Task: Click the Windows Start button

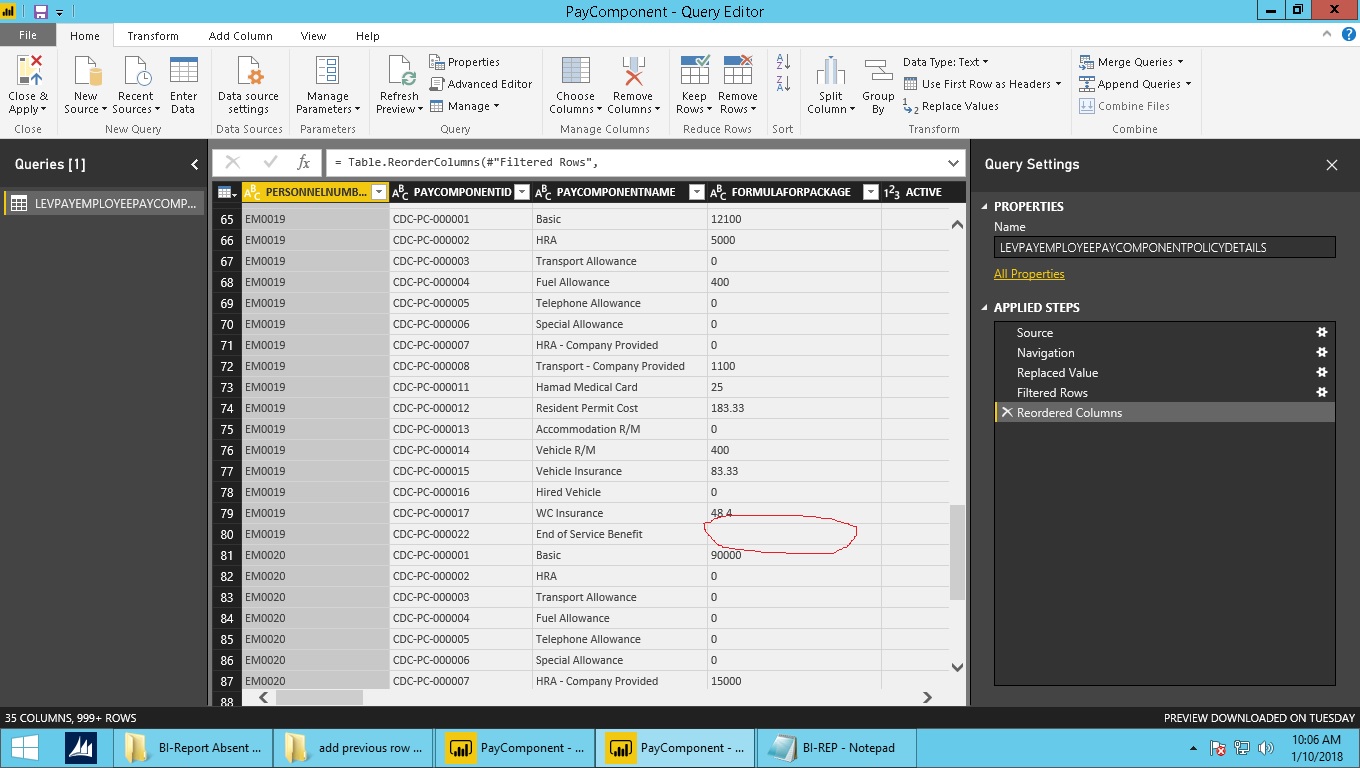Action: (26, 748)
